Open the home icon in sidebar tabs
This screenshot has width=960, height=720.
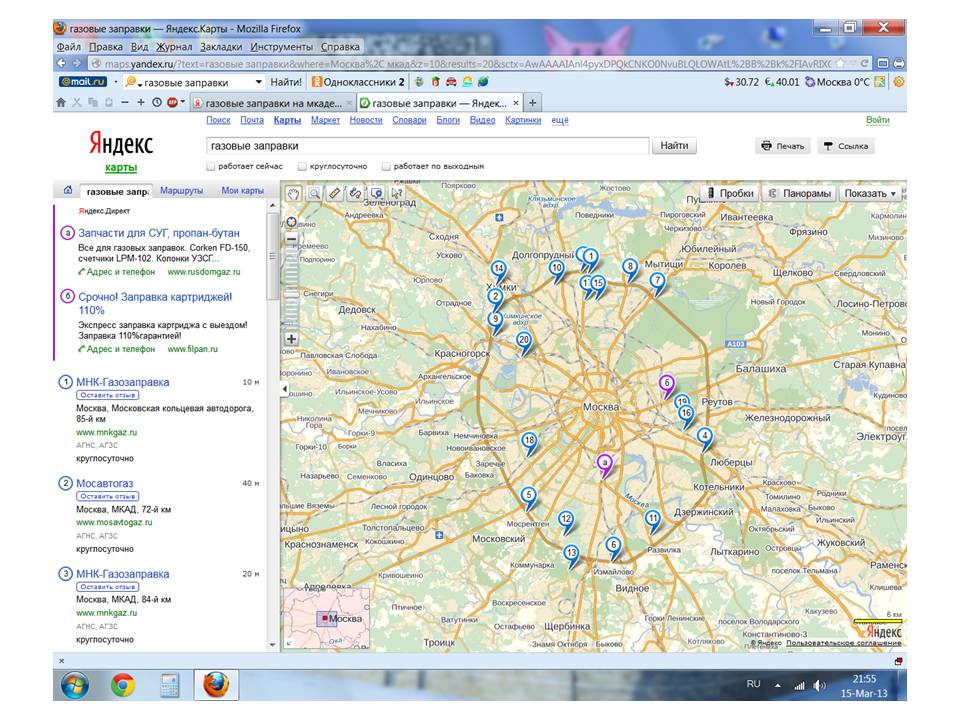coord(67,190)
